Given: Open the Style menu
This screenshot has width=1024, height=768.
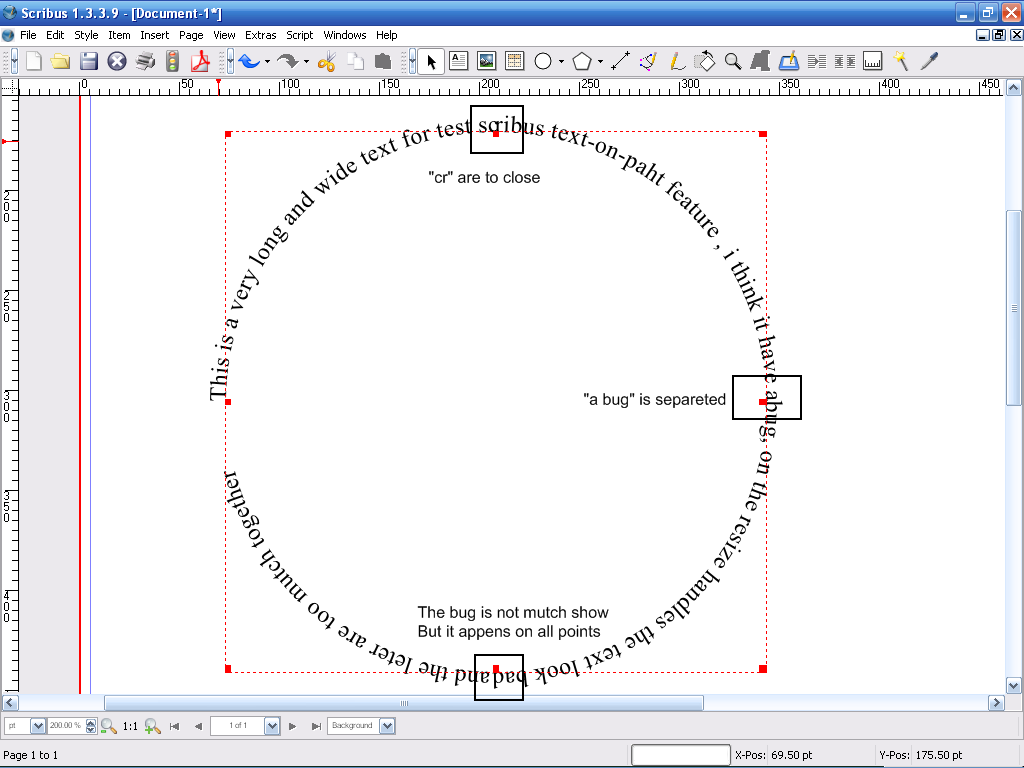Looking at the screenshot, I should click(x=86, y=35).
